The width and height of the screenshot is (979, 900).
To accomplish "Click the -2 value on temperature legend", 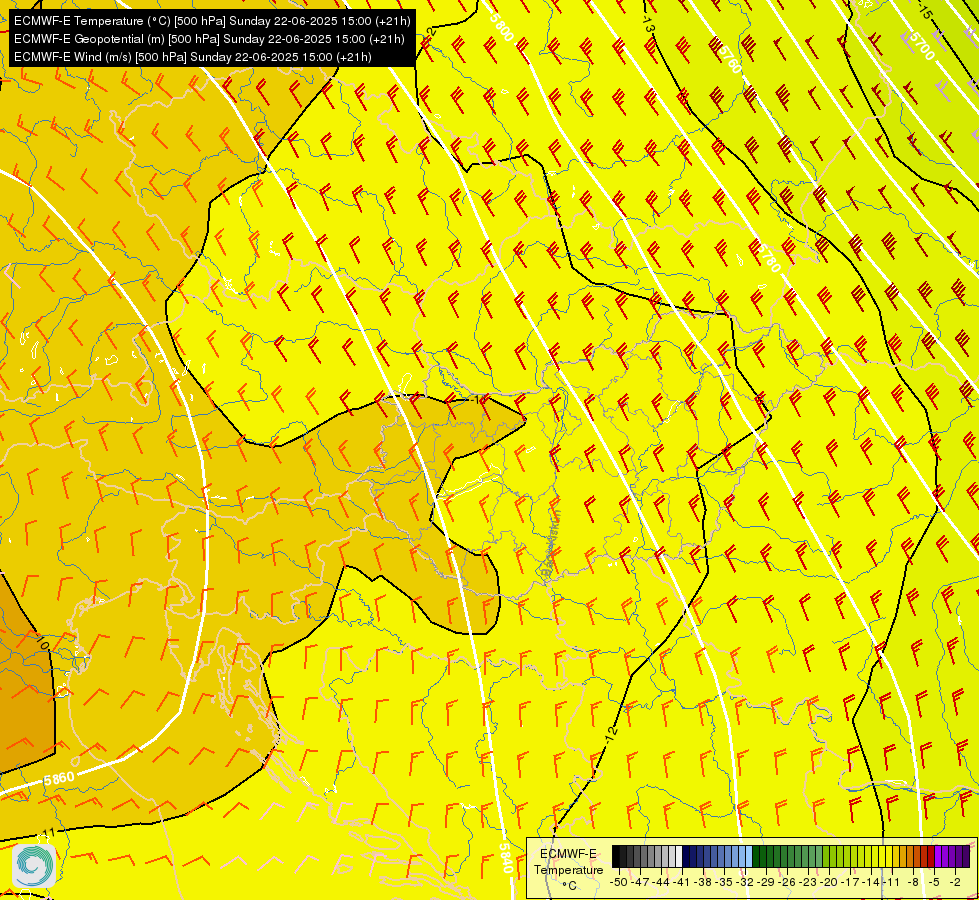I will [955, 882].
